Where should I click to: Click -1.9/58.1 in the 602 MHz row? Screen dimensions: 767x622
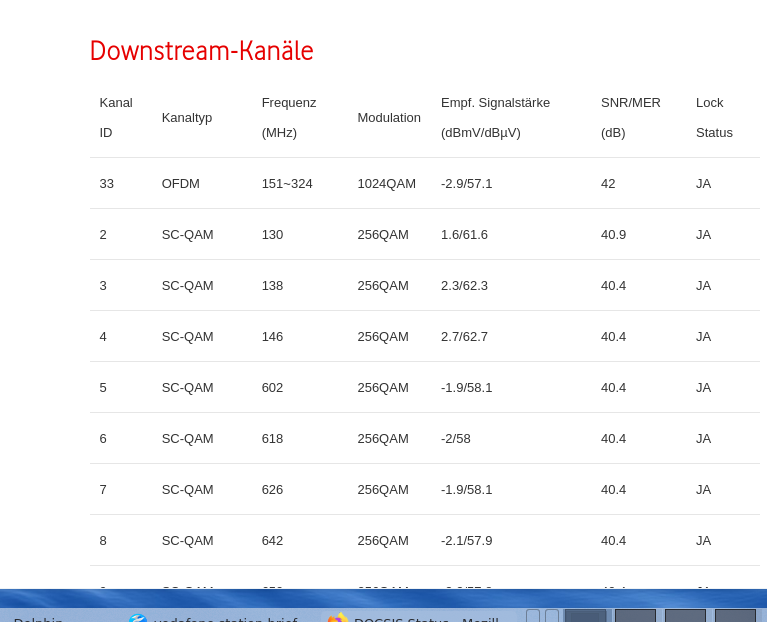point(466,388)
